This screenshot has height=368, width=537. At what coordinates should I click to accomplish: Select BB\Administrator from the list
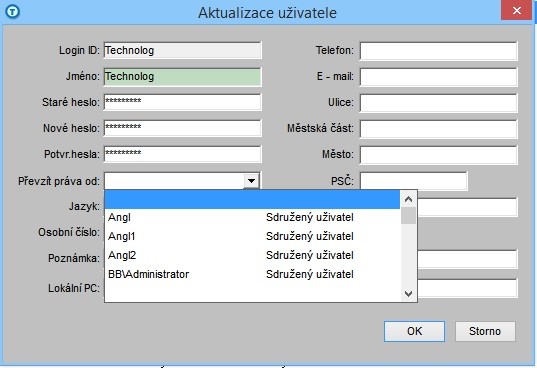[252, 274]
